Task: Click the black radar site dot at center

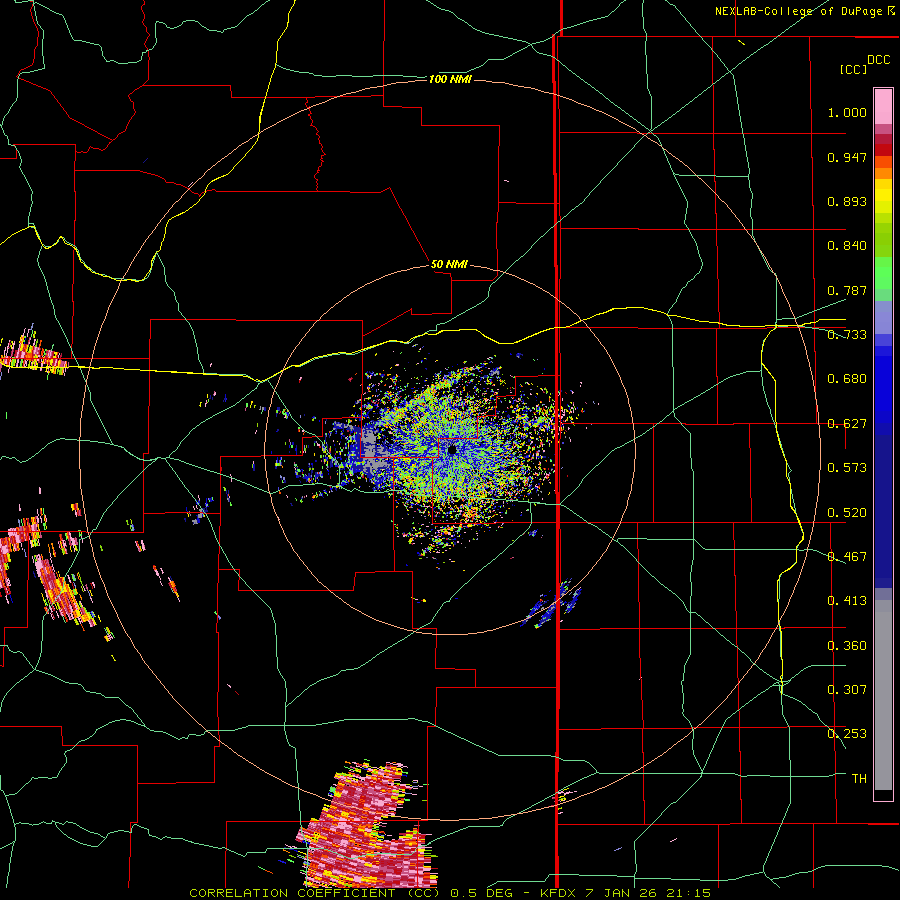Action: click(x=452, y=450)
